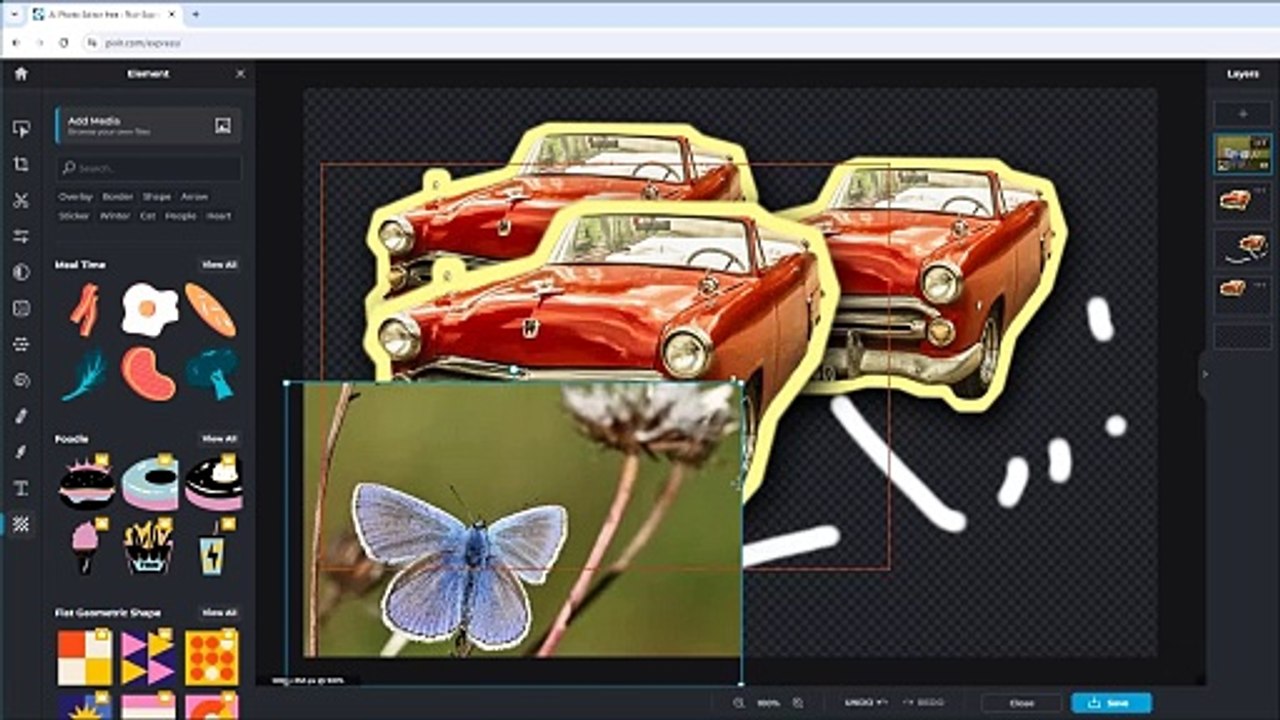Add the blue donut Foodie sticker

tap(150, 484)
